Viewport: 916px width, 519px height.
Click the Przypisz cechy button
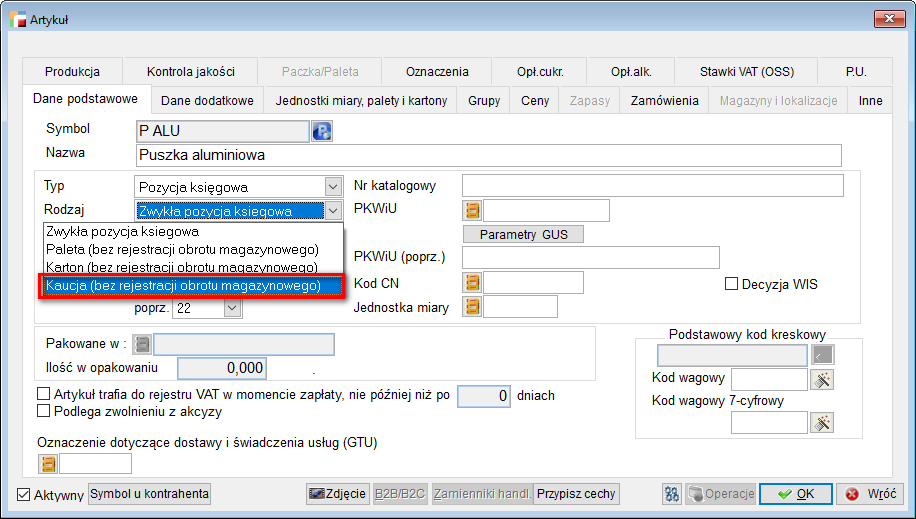(577, 494)
